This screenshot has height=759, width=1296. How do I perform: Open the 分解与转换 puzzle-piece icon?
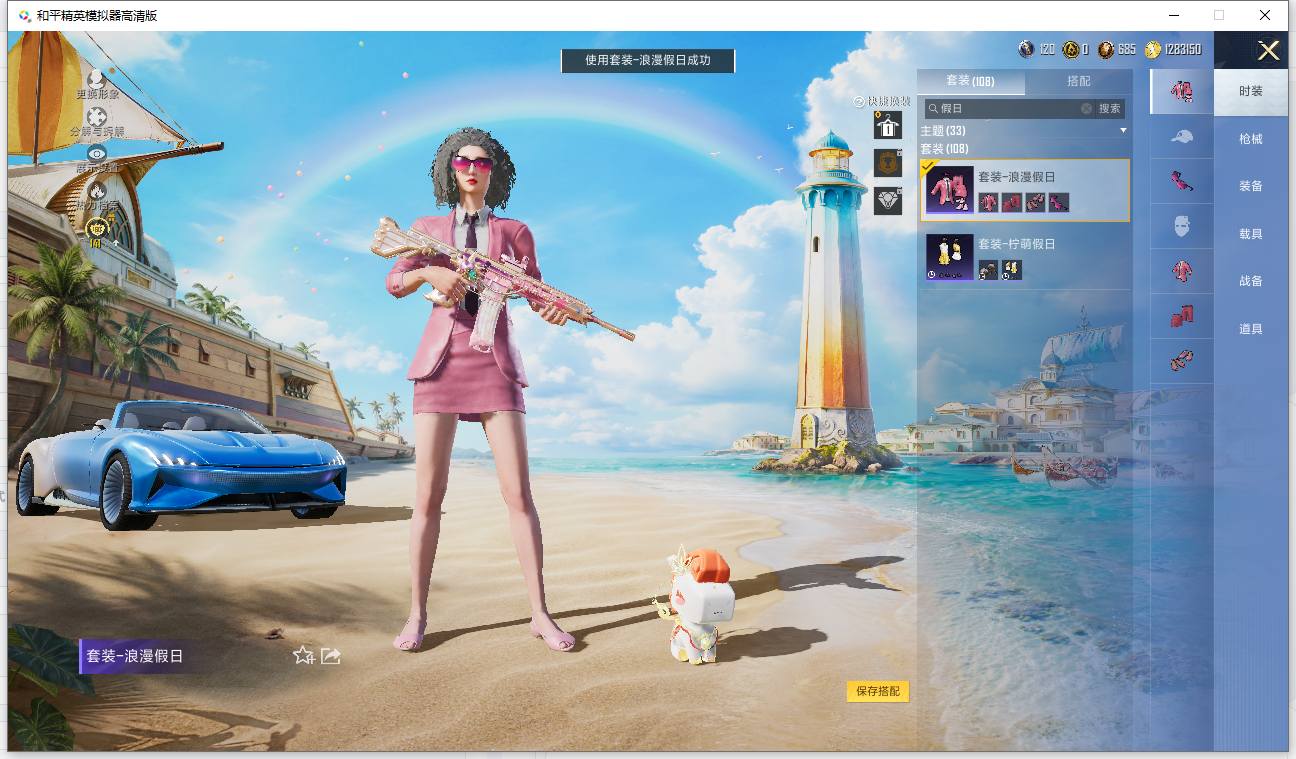coord(97,117)
